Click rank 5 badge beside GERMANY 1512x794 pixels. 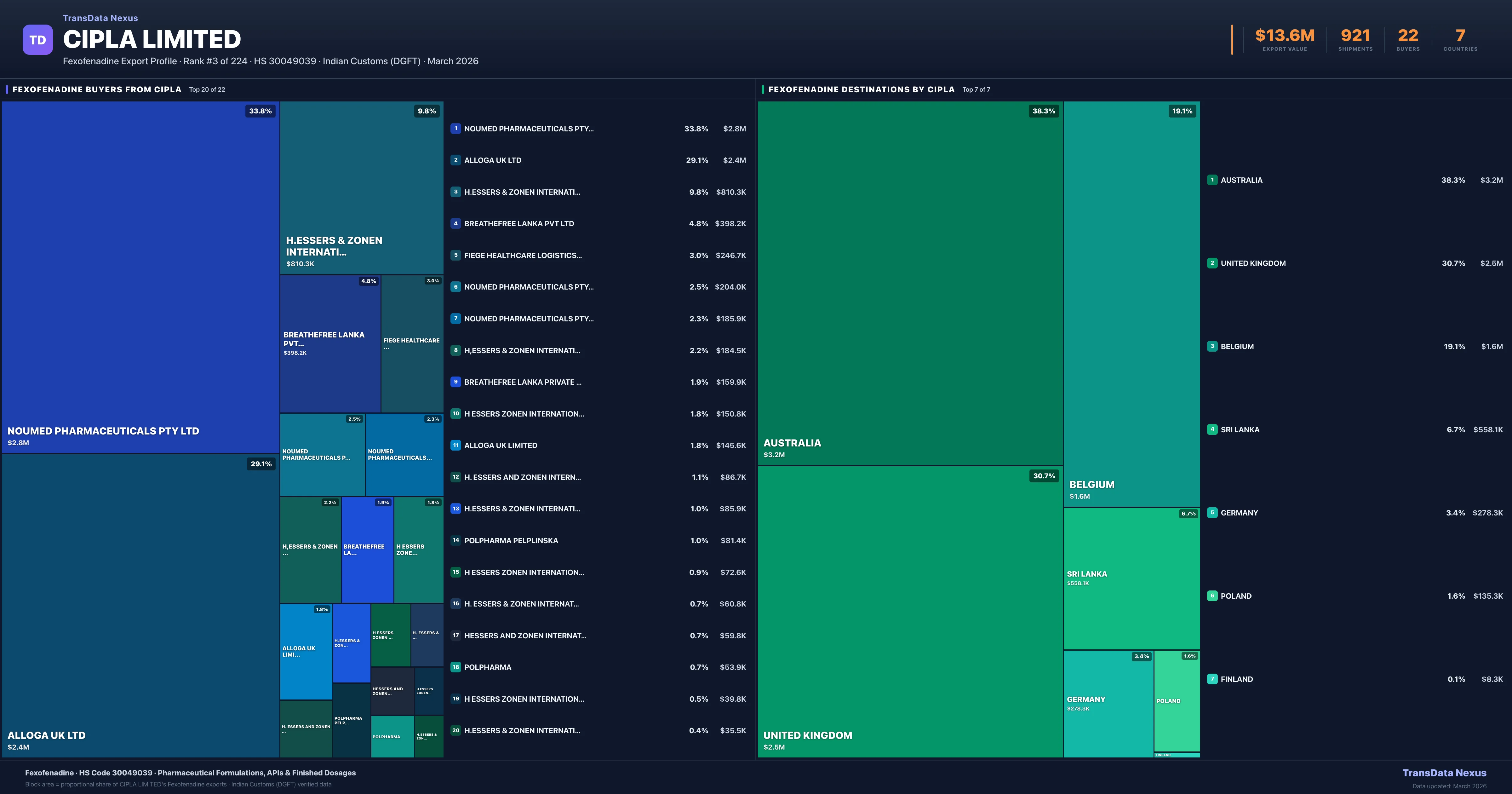point(1212,513)
